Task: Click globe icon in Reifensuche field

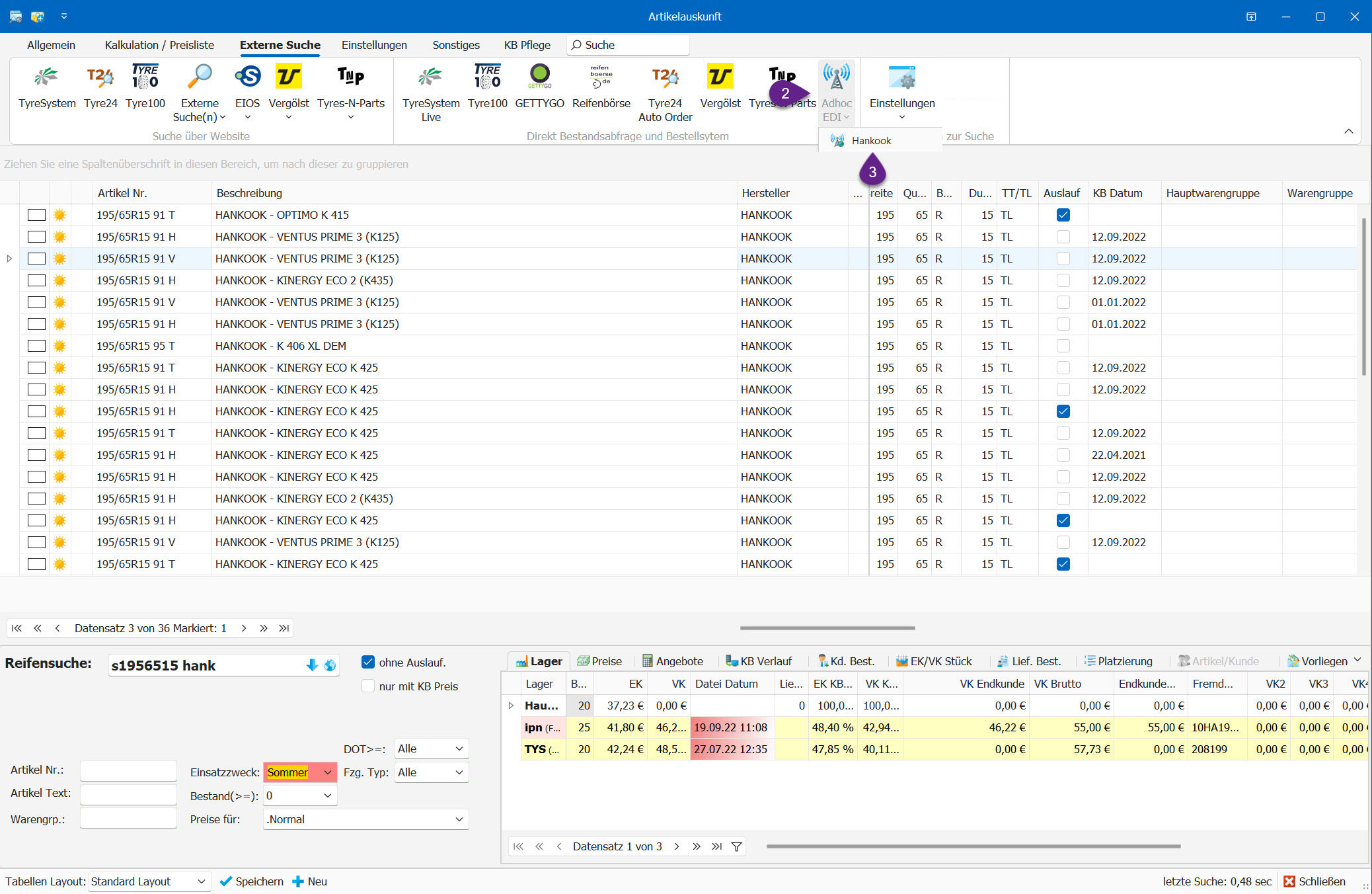Action: [330, 665]
